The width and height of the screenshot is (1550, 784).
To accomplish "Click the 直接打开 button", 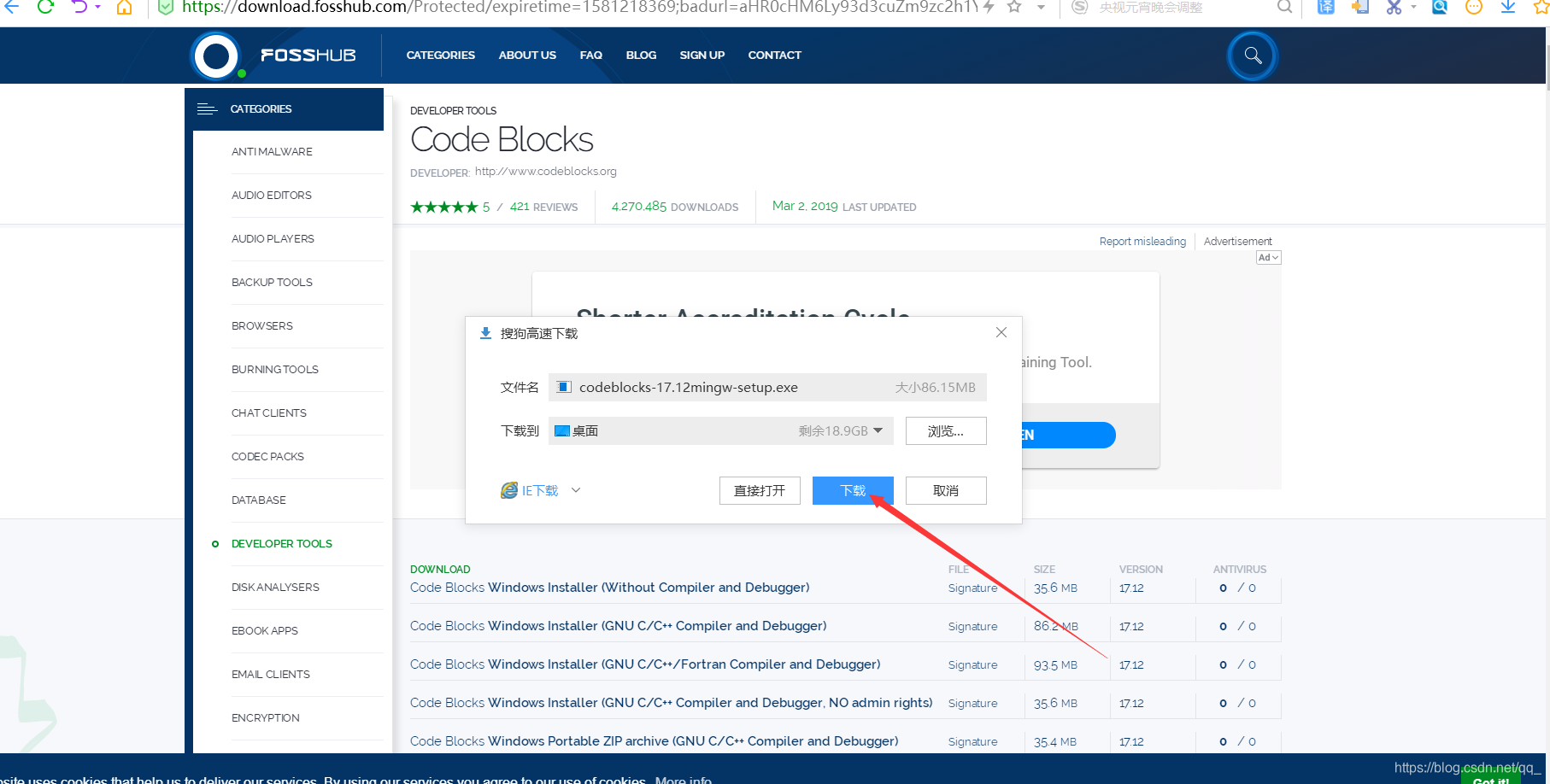I will point(760,490).
